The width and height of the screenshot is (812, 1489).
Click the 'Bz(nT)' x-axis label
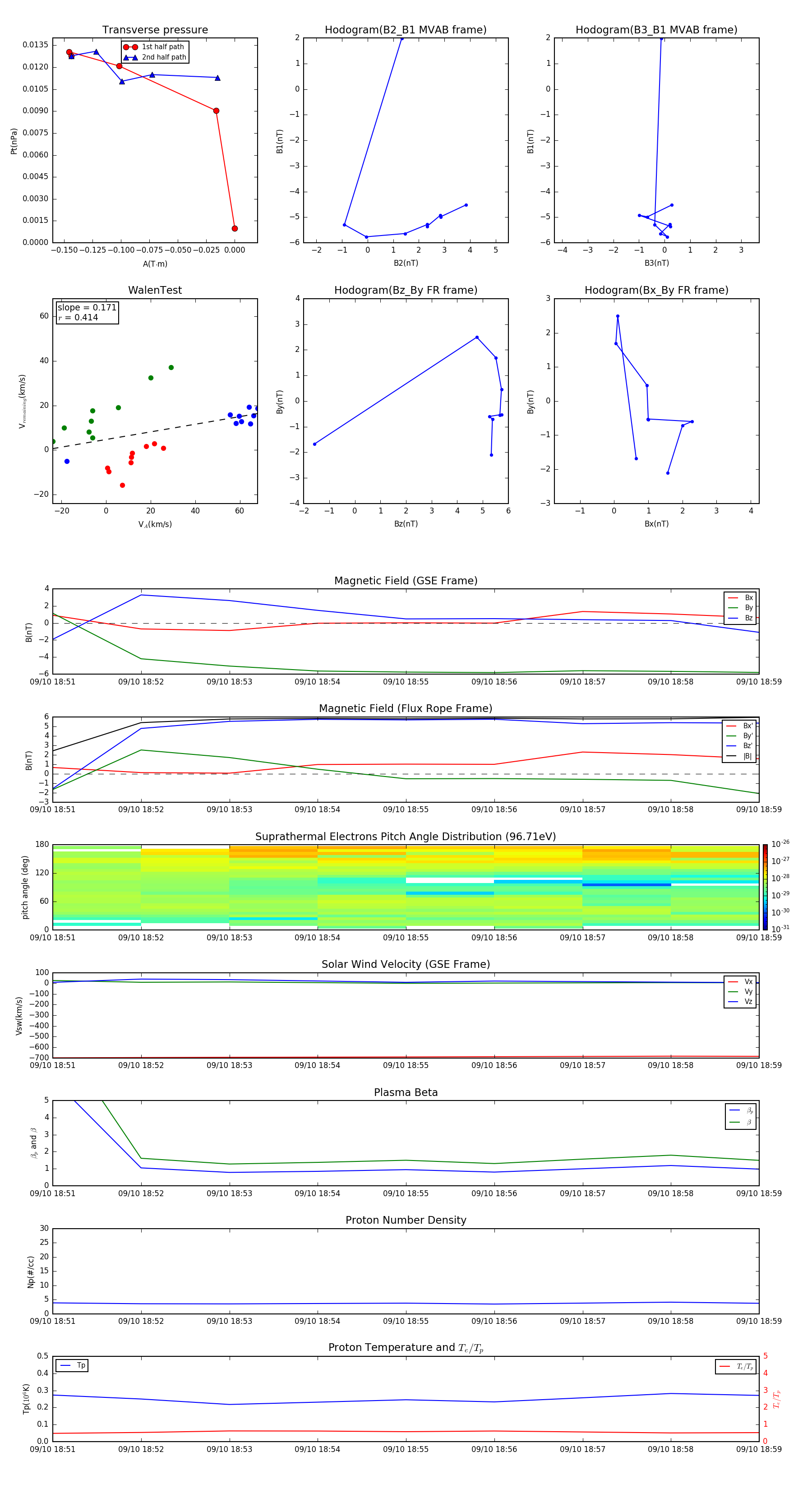pyautogui.click(x=406, y=524)
